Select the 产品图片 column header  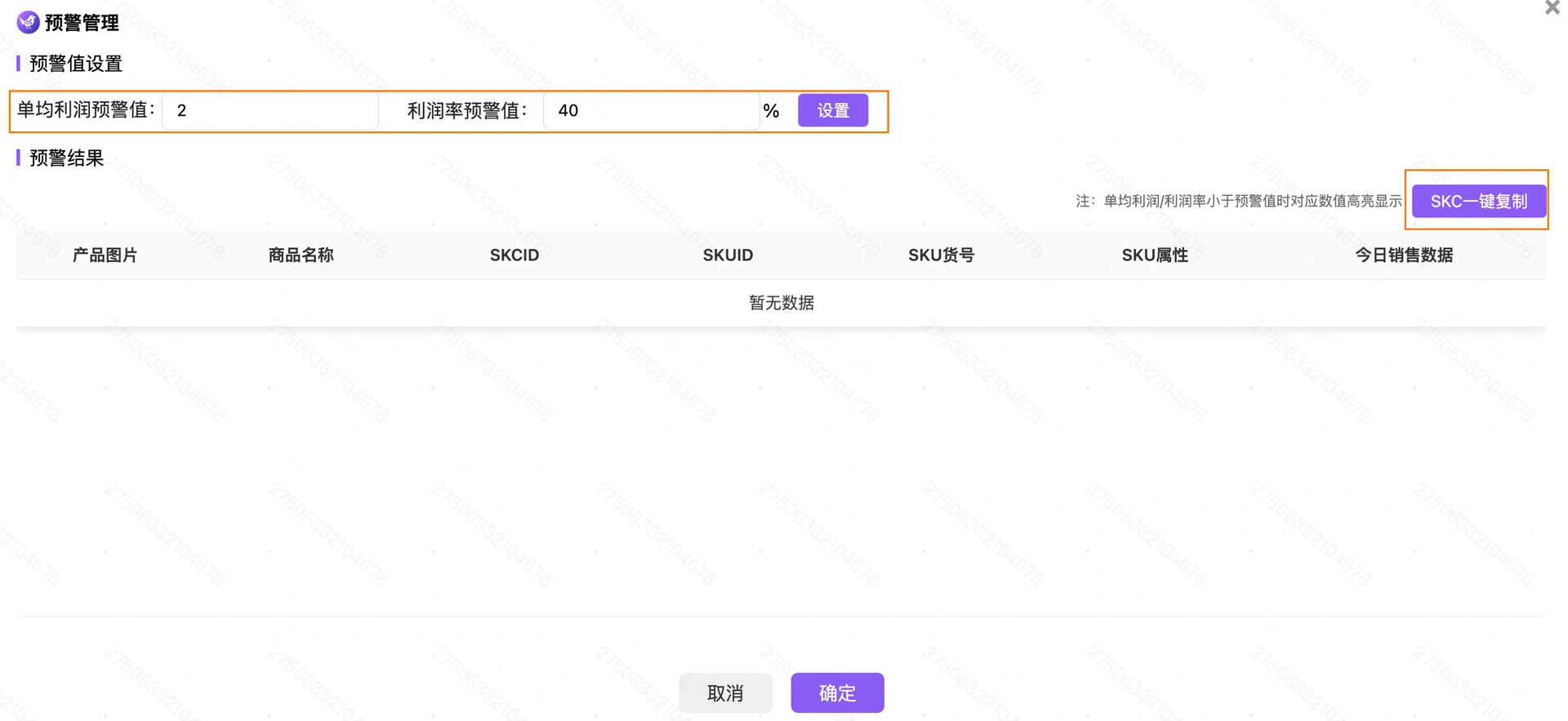point(105,255)
